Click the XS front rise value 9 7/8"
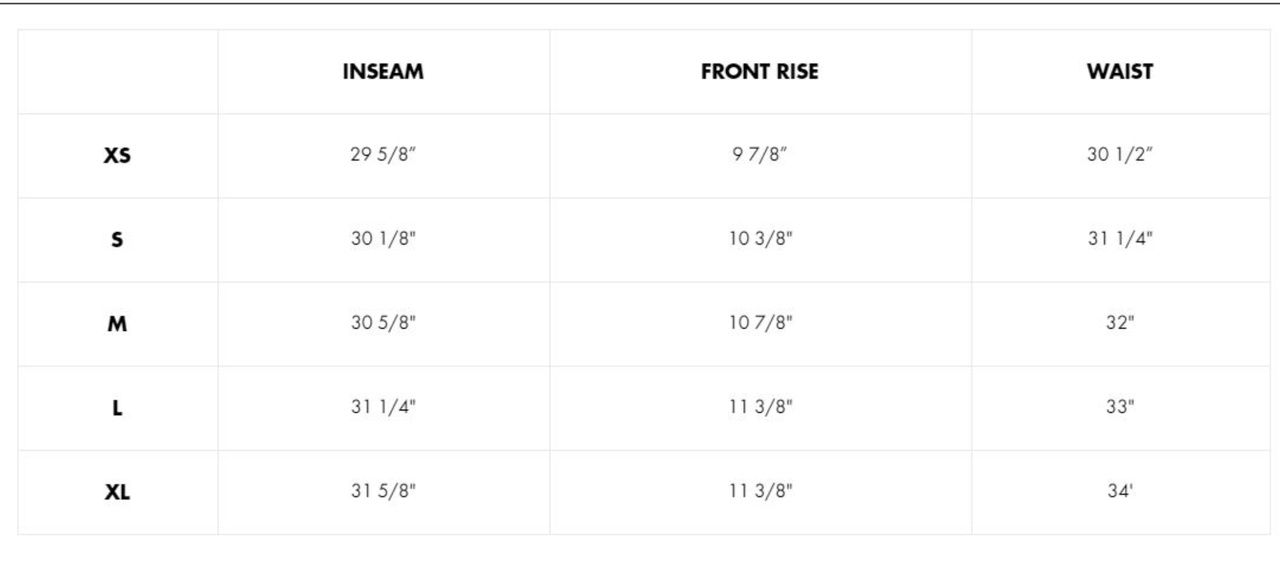 [x=760, y=156]
